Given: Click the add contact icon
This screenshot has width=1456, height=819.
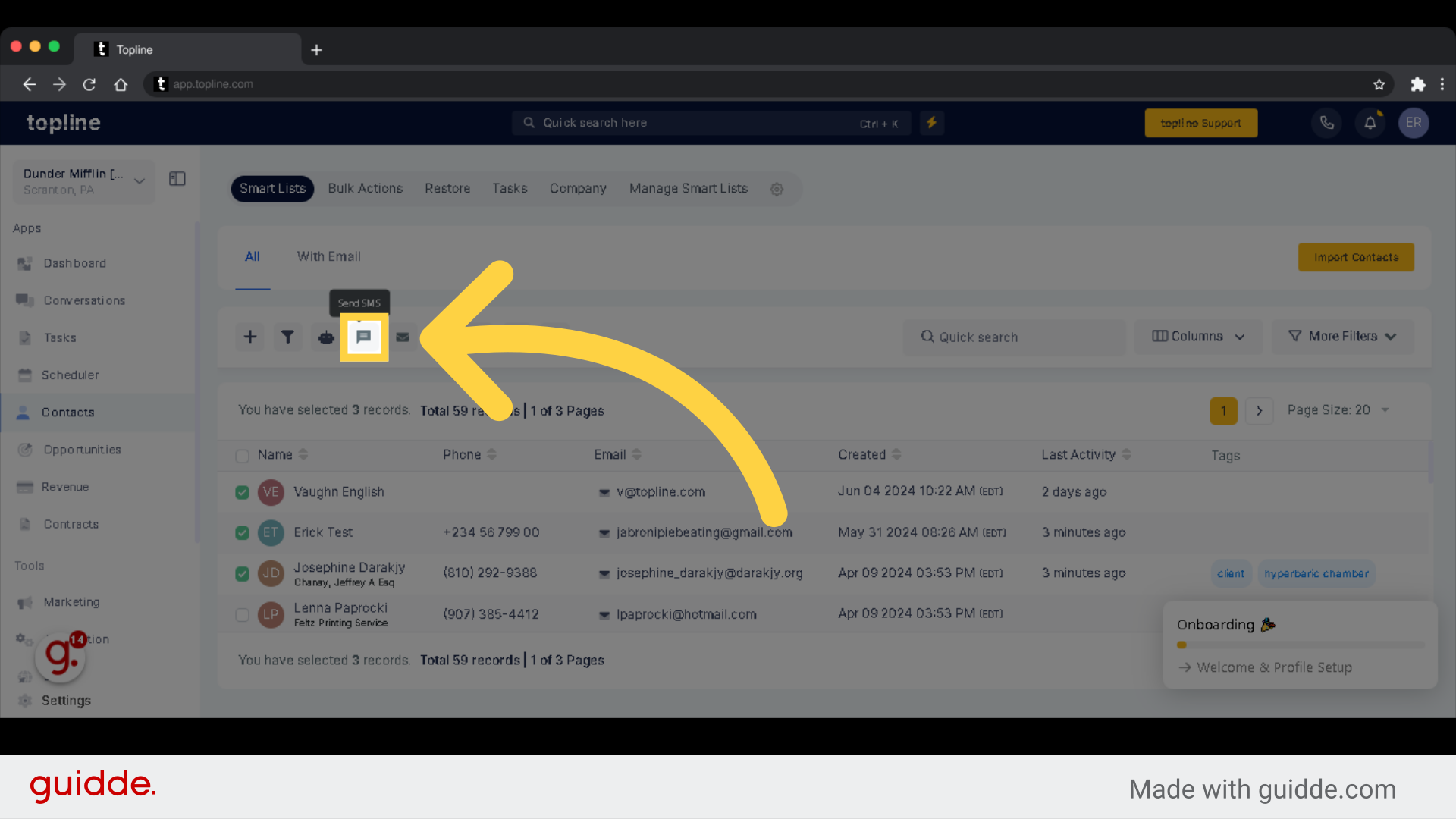Looking at the screenshot, I should click(250, 337).
